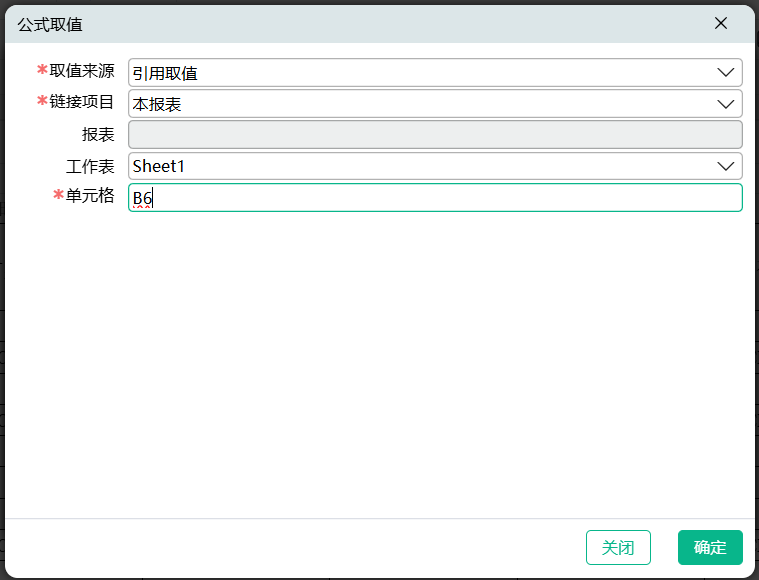Click the red asterisk beside 链接项目
This screenshot has height=580, width=759.
pos(42,101)
